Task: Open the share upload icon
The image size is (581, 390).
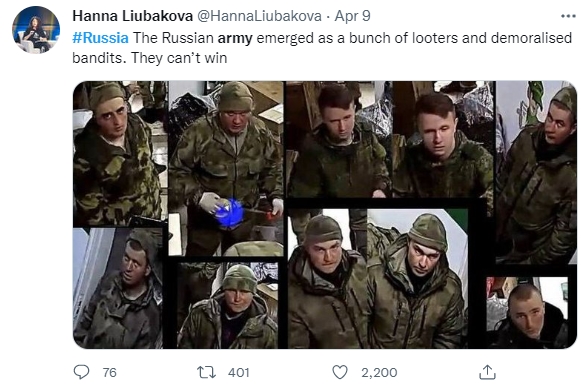Action: (487, 372)
